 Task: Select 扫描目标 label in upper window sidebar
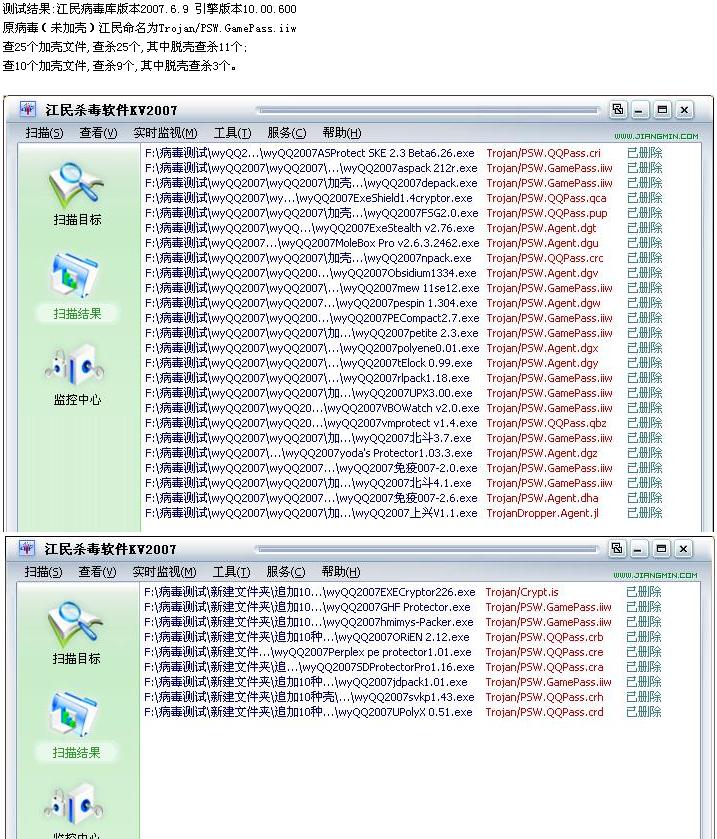coord(77,219)
